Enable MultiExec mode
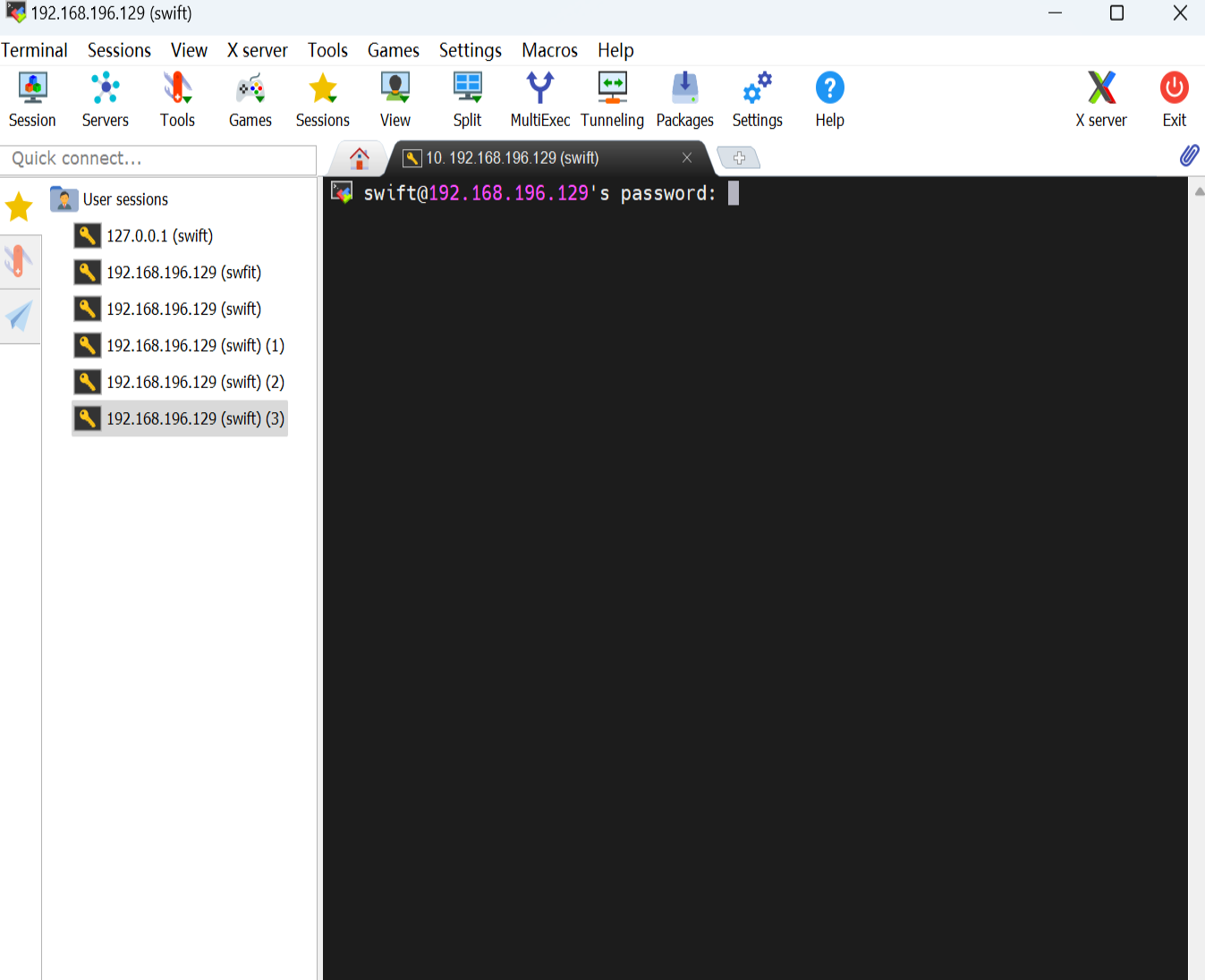This screenshot has height=980, width=1205. tap(539, 98)
